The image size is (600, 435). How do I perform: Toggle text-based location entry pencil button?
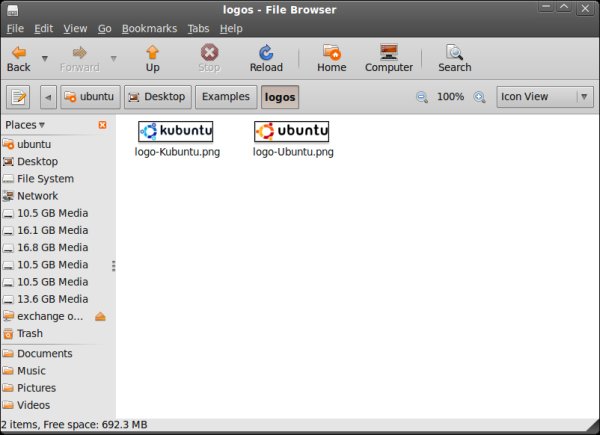[x=18, y=97]
